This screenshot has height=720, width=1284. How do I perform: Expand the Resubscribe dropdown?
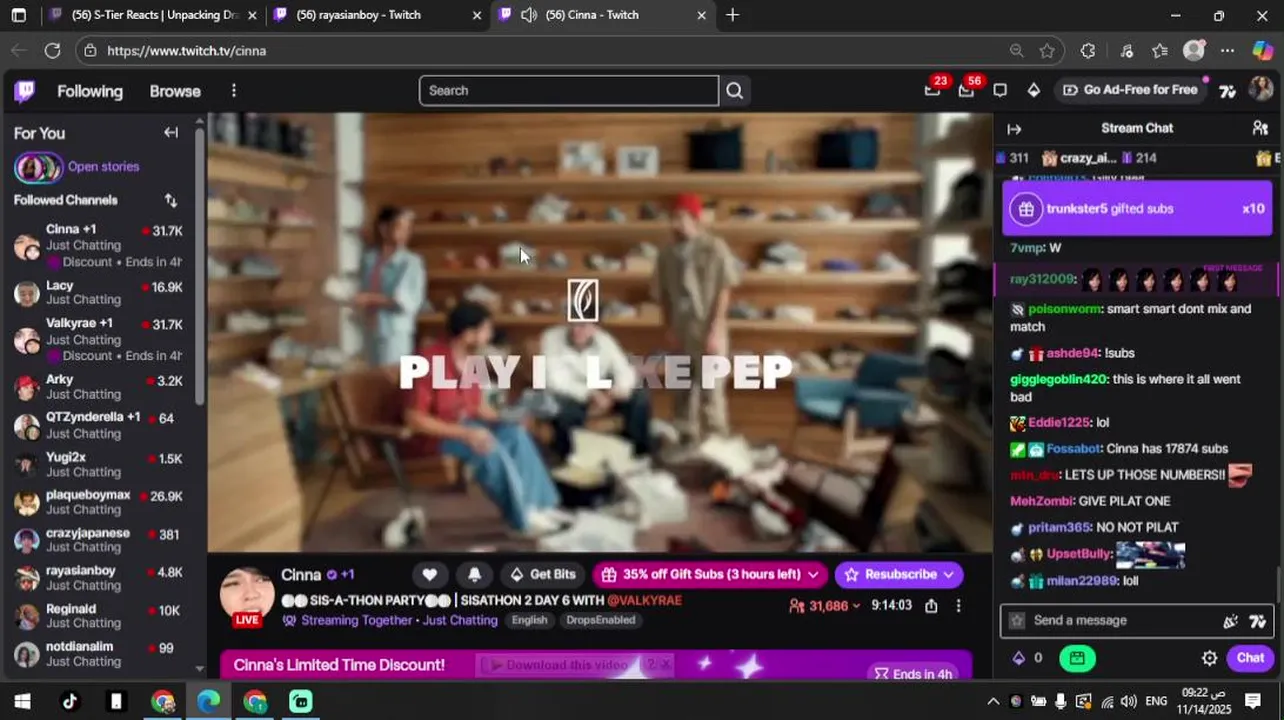click(x=948, y=575)
